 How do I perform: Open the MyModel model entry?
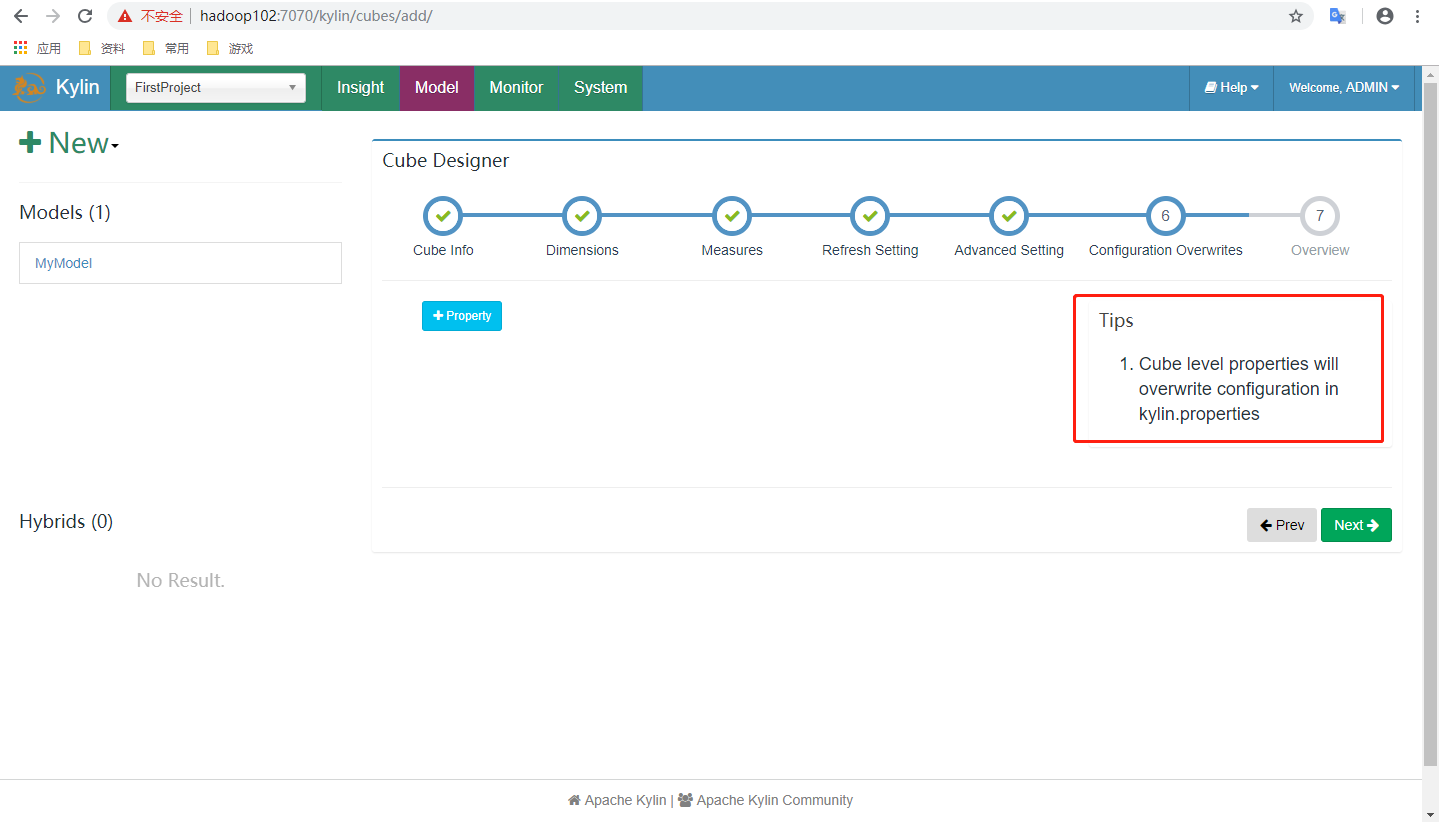click(180, 263)
